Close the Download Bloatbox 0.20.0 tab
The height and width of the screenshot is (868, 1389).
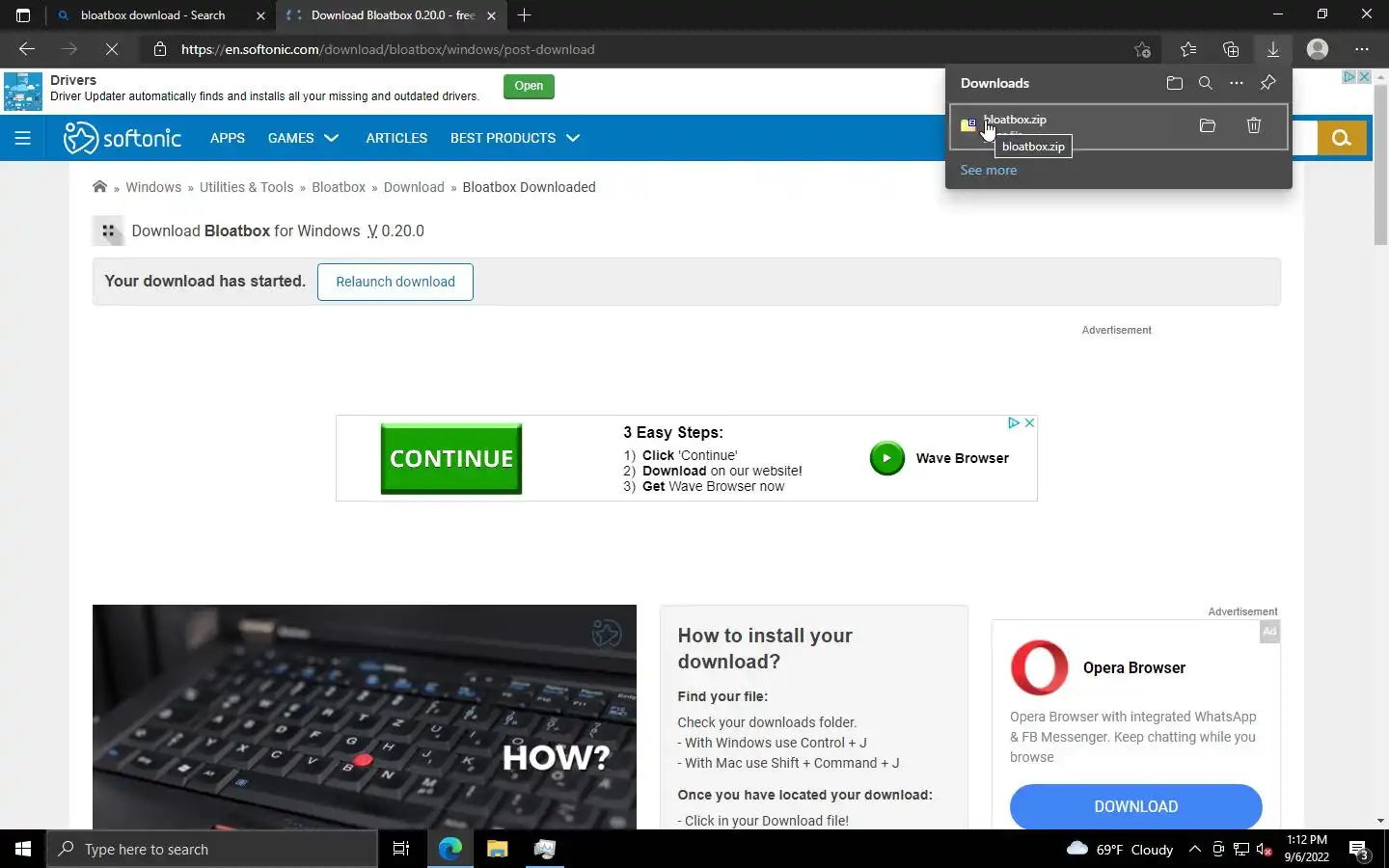(491, 15)
